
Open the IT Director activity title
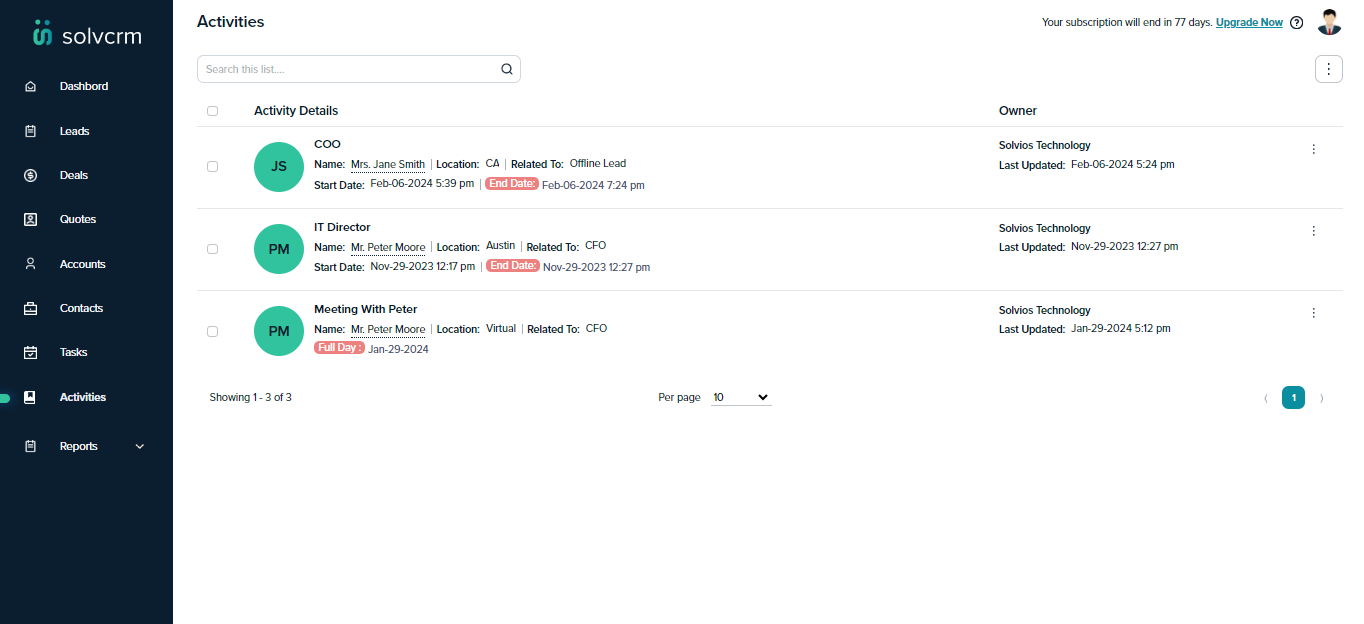tap(342, 227)
